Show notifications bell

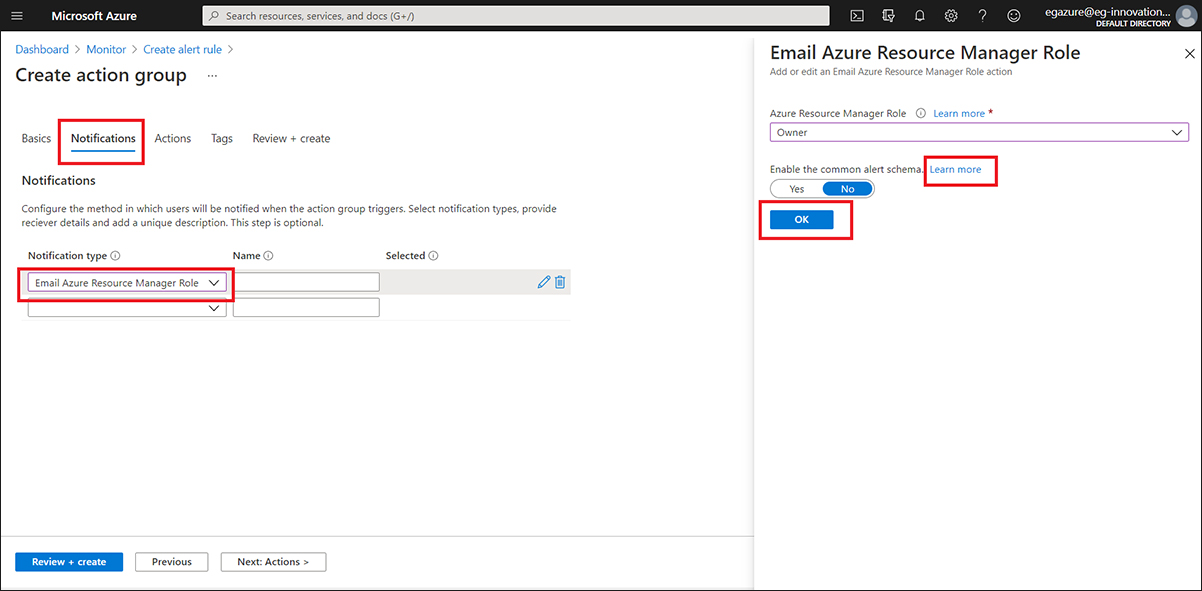[919, 16]
